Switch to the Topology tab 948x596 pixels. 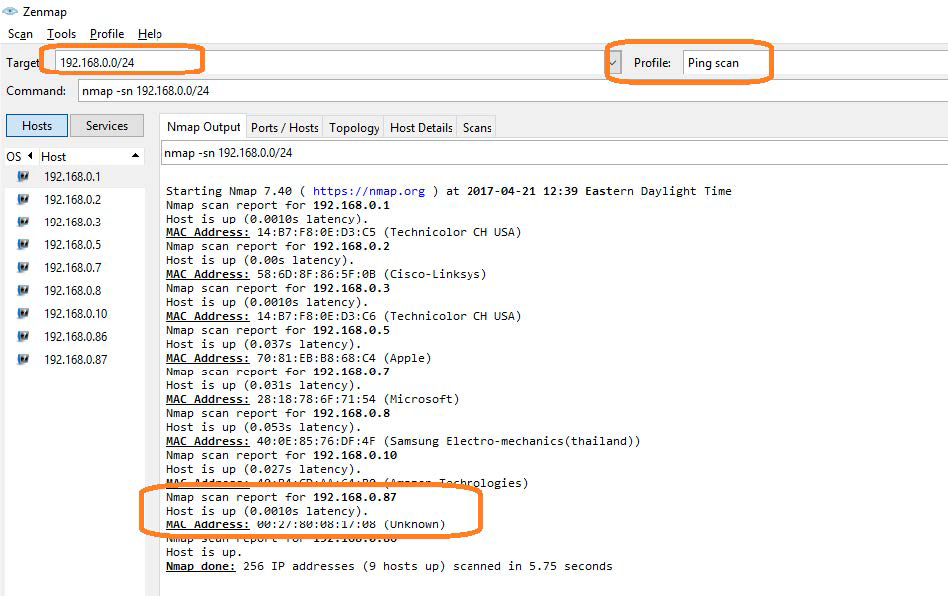[354, 128]
